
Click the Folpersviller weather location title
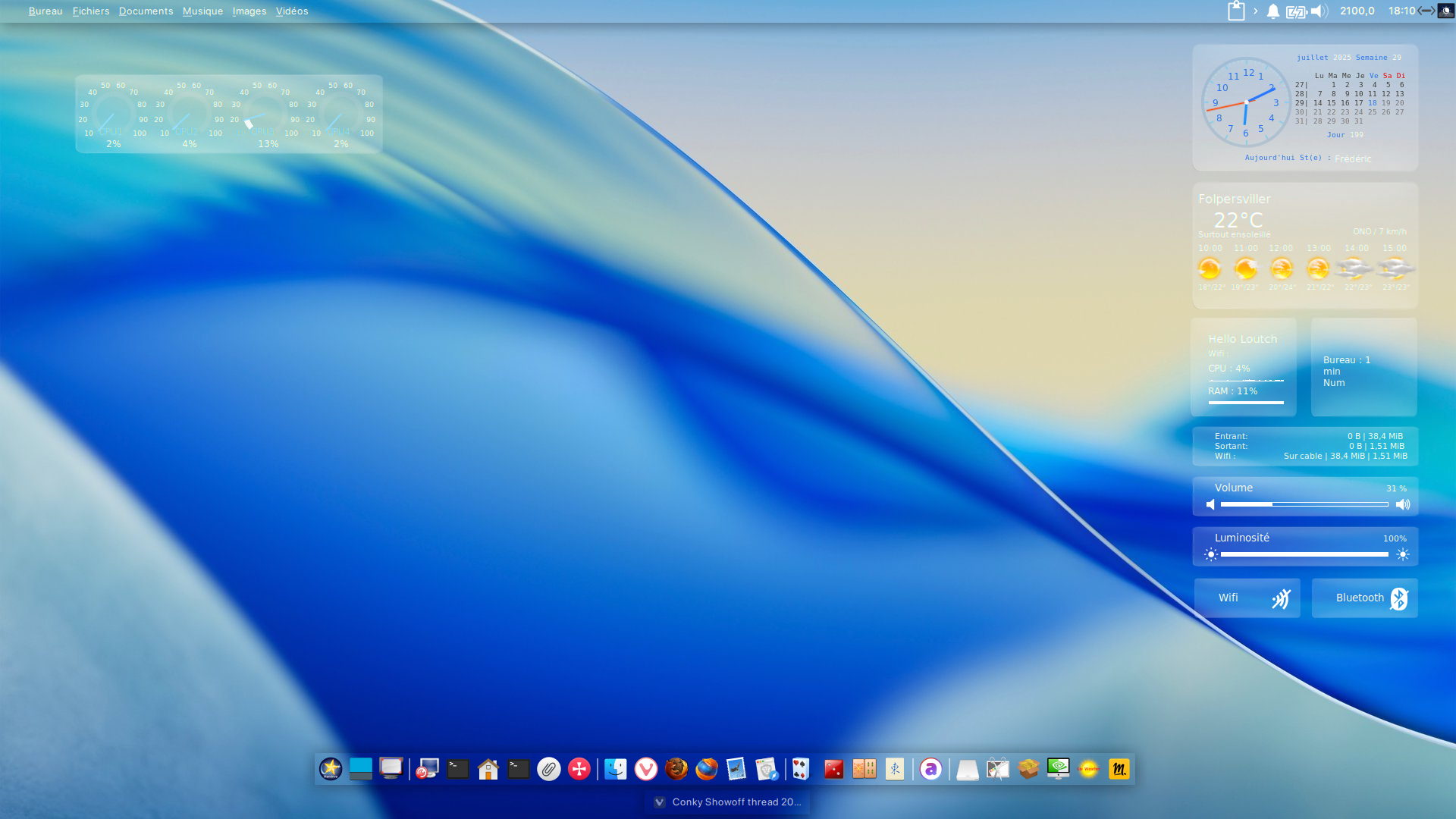click(1235, 199)
